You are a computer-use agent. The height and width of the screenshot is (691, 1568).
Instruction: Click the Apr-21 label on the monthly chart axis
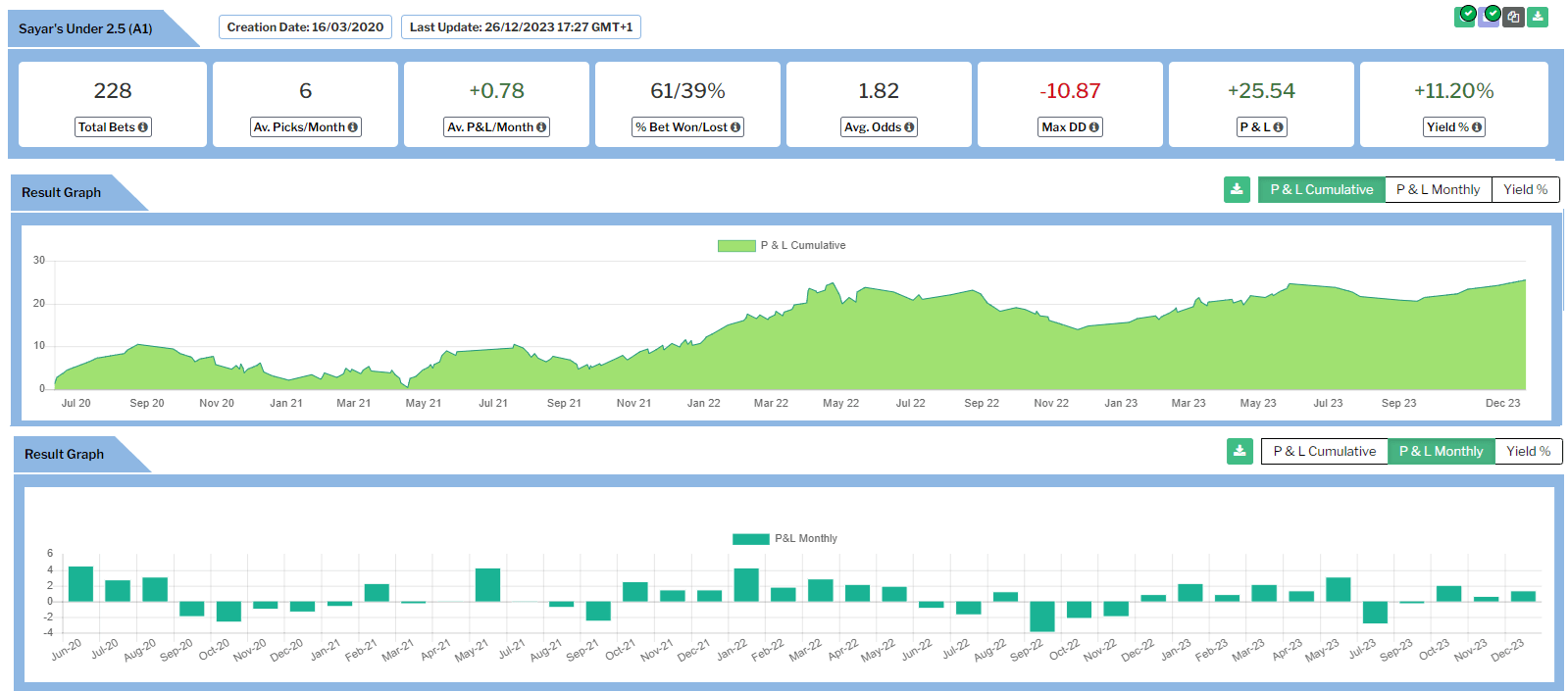[x=434, y=650]
